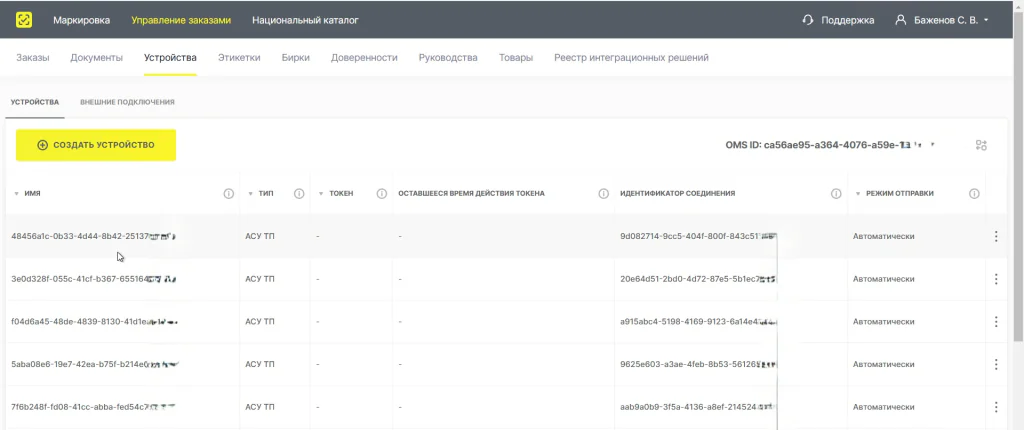
Task: Expand the ТИП column filter arrow
Action: click(250, 194)
